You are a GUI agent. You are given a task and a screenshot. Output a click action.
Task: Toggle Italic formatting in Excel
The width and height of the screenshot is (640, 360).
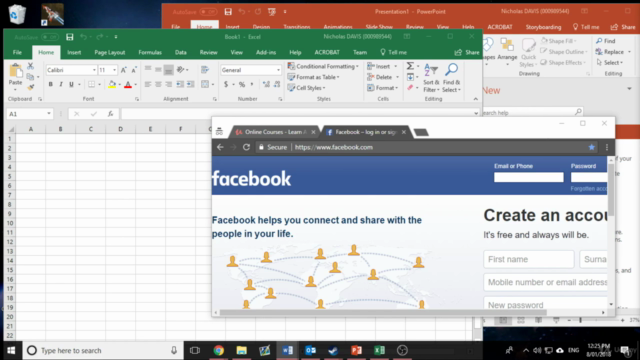[x=61, y=84]
